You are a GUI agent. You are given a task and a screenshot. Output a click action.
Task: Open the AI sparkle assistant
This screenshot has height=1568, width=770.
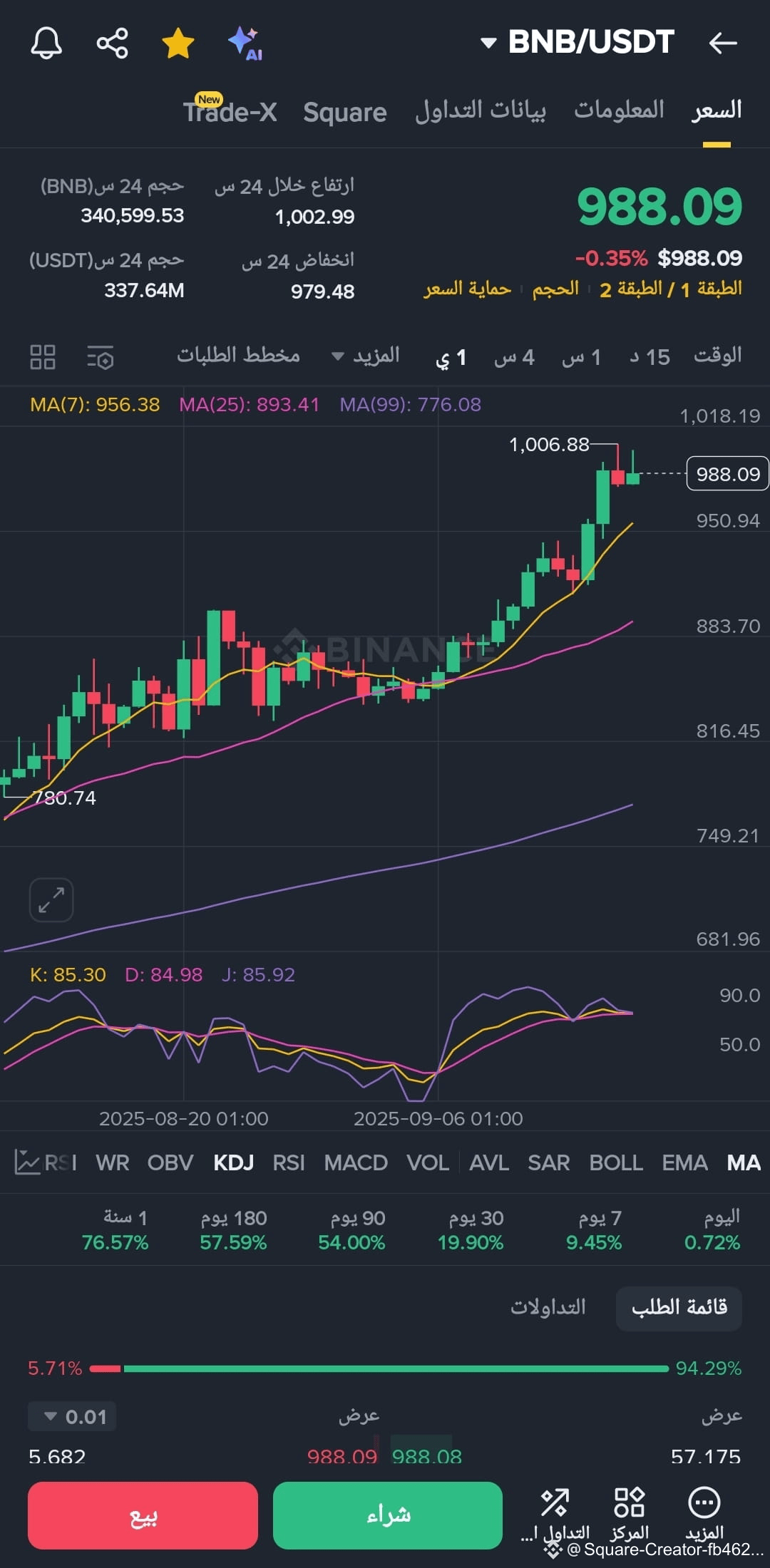point(245,43)
